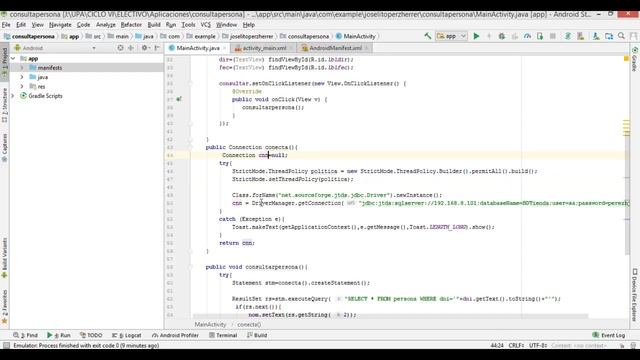Open the Navigate menu
Screen dimensions: 640x360
(60, 25)
